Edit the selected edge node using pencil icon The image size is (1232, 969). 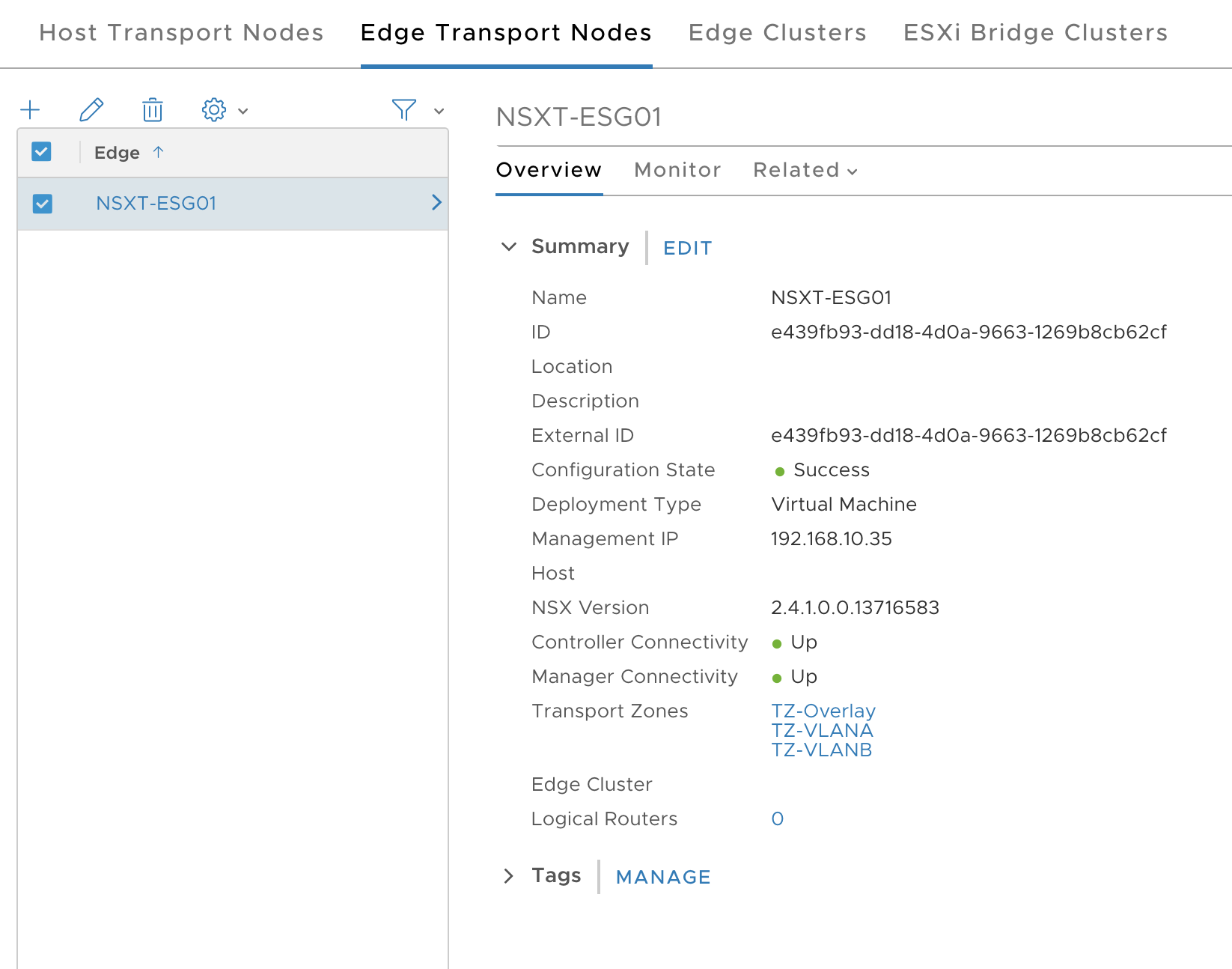pos(91,109)
